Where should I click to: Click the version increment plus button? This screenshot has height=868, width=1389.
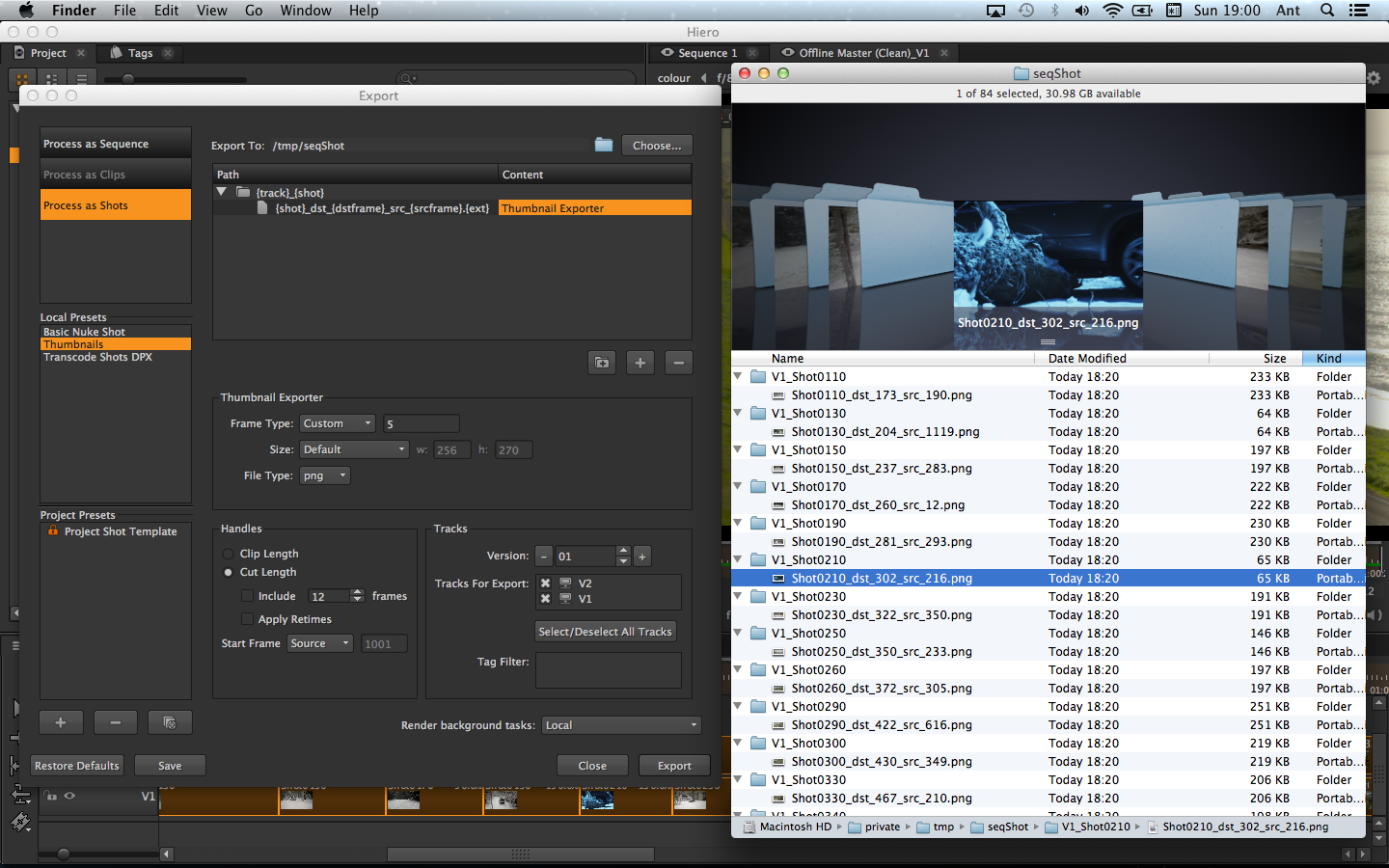pos(642,556)
